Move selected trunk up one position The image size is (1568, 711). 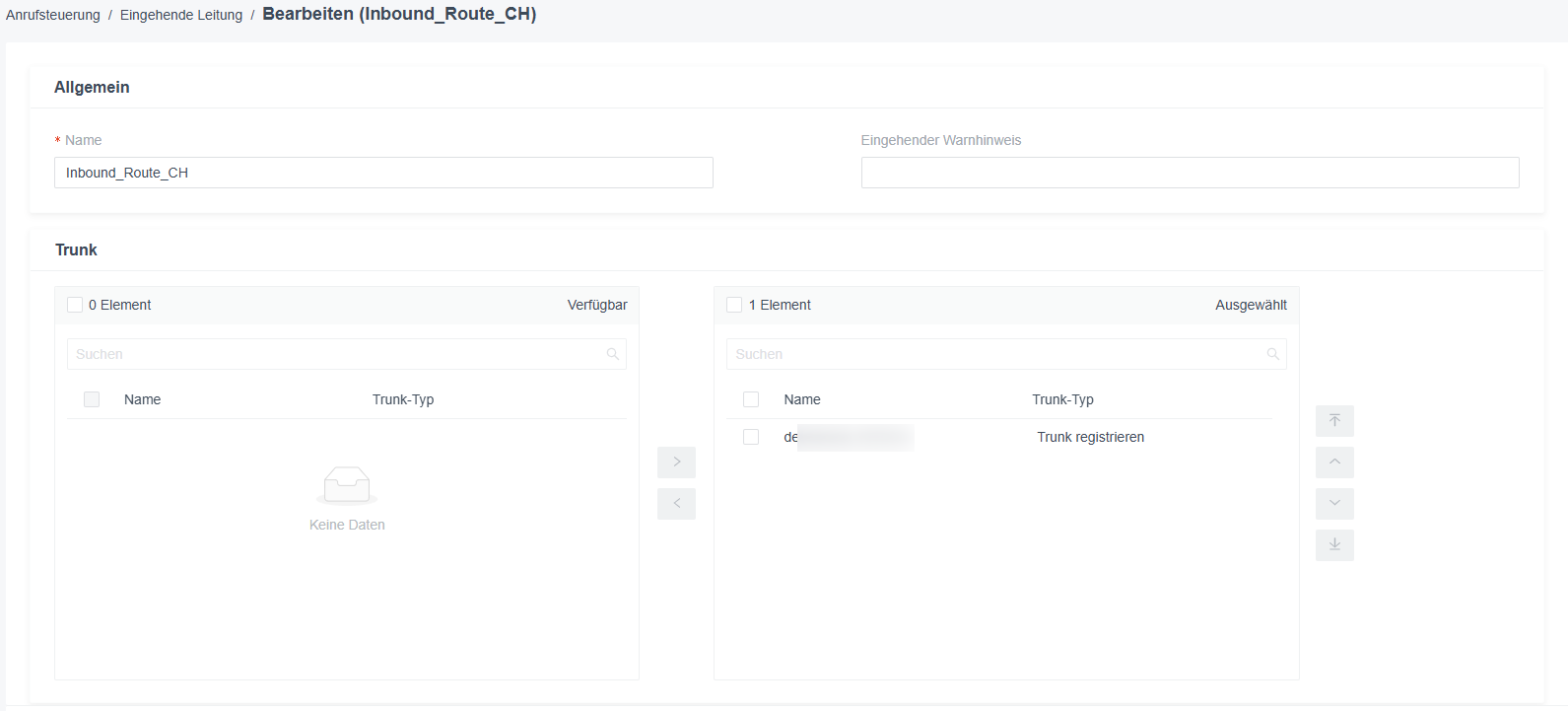pos(1334,462)
